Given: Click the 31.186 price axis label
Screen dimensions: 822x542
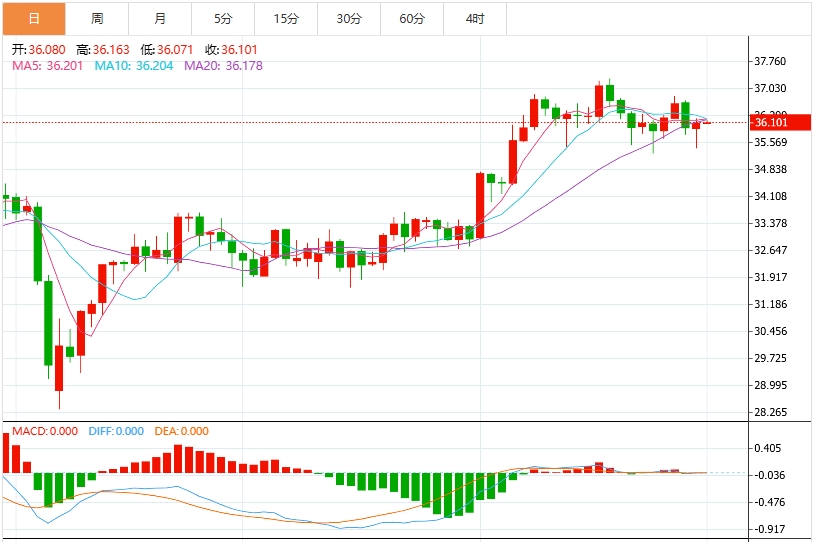Looking at the screenshot, I should pos(770,305).
